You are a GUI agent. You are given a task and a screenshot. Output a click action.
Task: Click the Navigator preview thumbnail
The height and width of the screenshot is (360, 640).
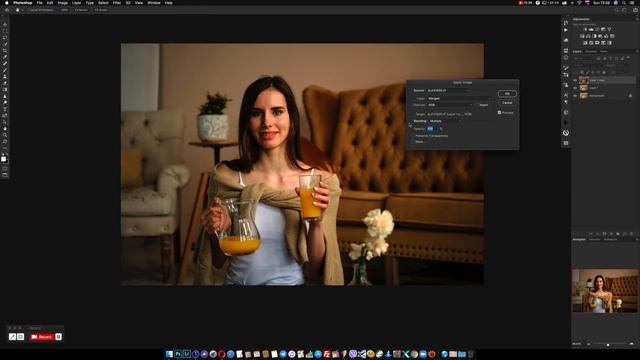tap(605, 291)
